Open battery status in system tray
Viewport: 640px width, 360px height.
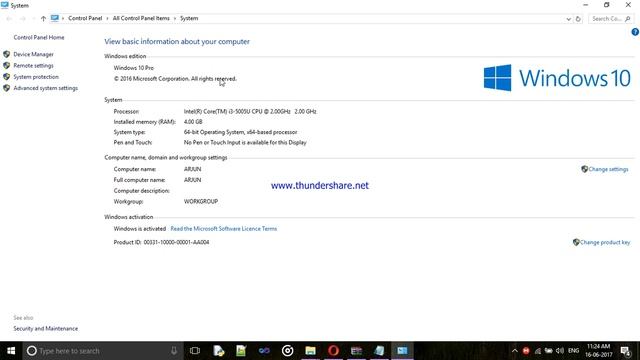(549, 351)
